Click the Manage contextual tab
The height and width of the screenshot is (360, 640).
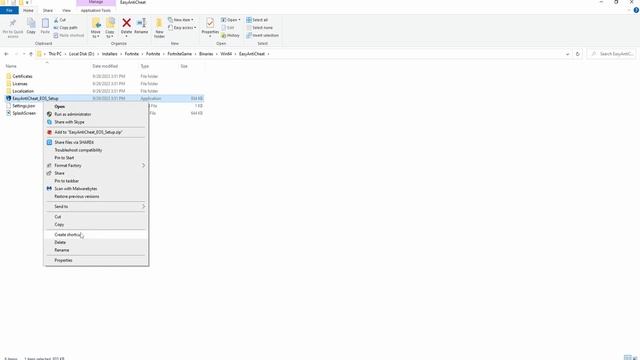pos(96,2)
